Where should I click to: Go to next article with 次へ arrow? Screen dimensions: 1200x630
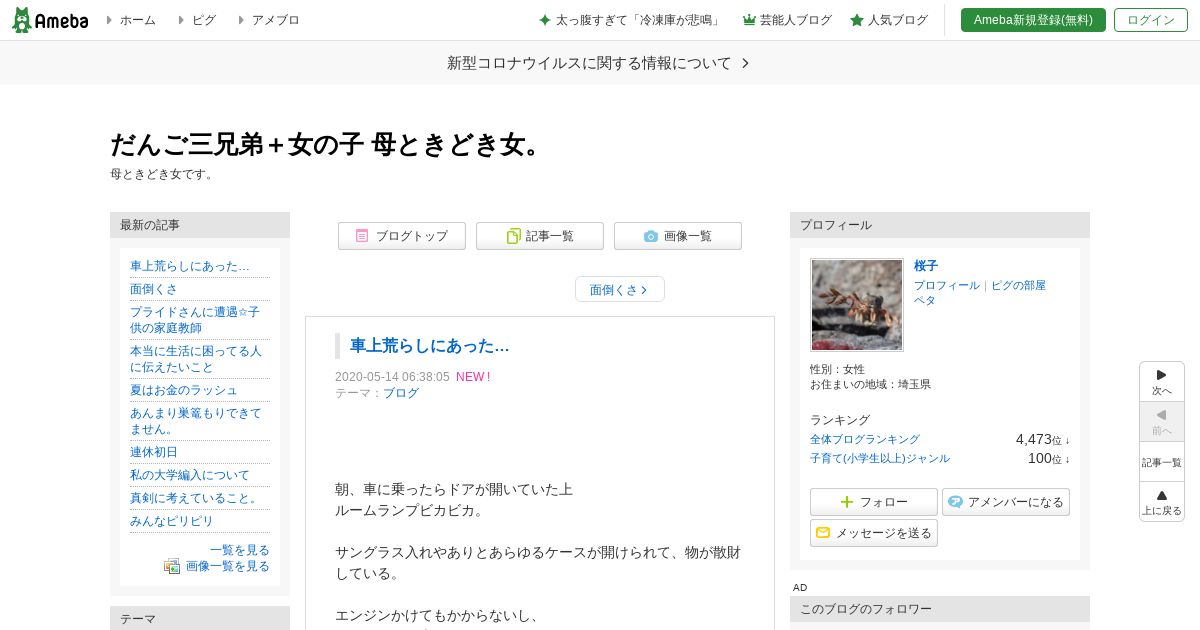pyautogui.click(x=1162, y=382)
